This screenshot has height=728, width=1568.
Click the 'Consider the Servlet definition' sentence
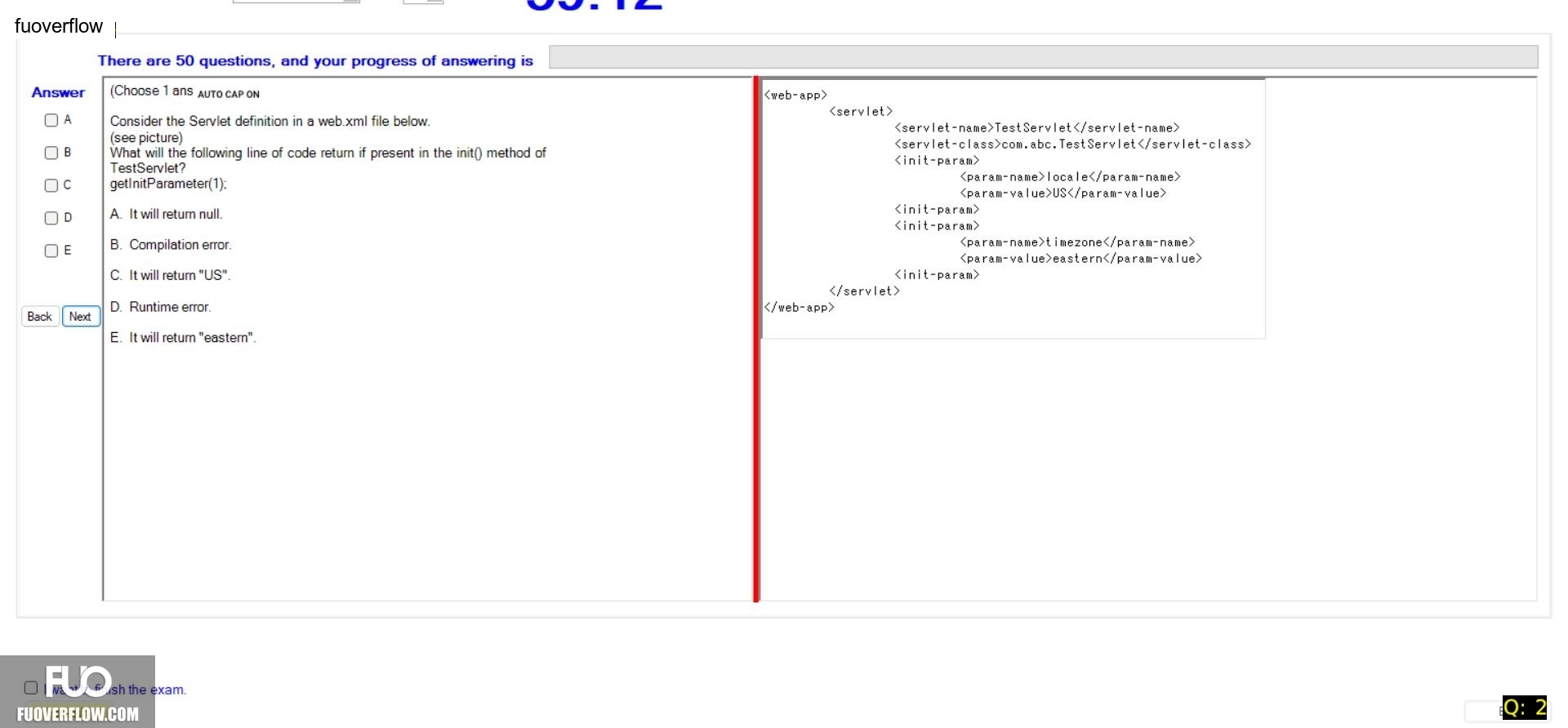click(270, 121)
